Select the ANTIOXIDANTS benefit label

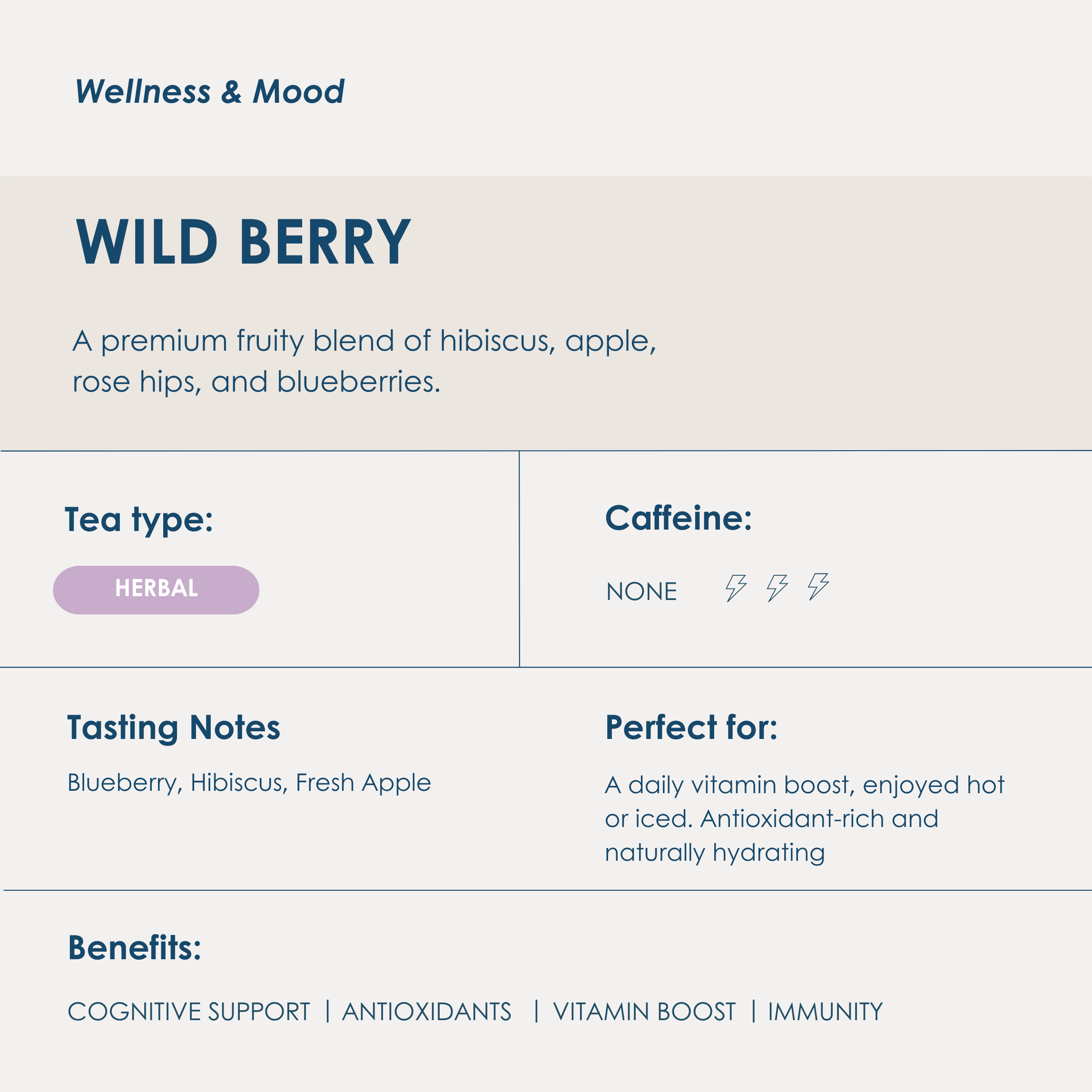click(426, 1012)
